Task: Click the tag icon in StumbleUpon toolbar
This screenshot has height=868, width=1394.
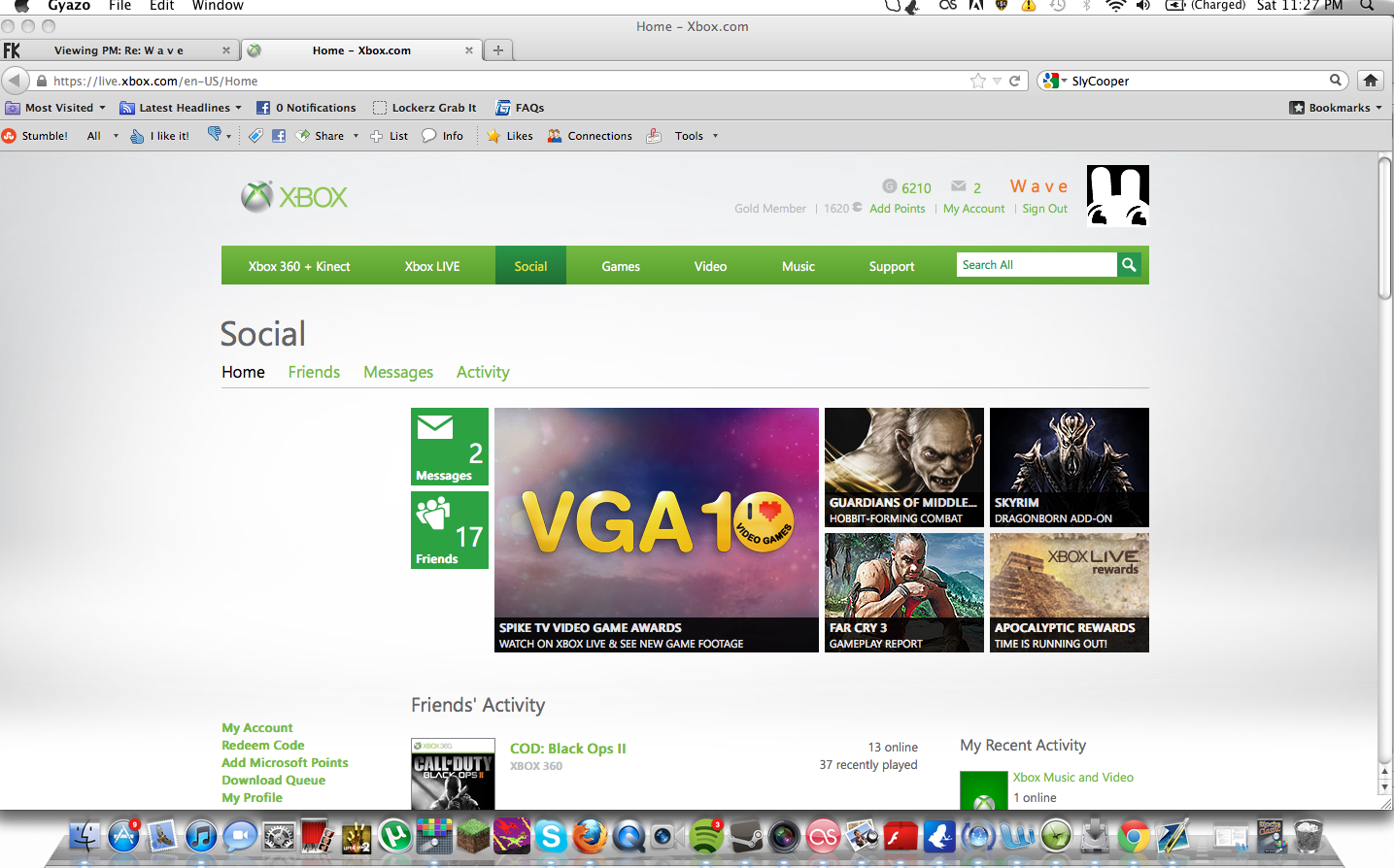Action: 255,136
